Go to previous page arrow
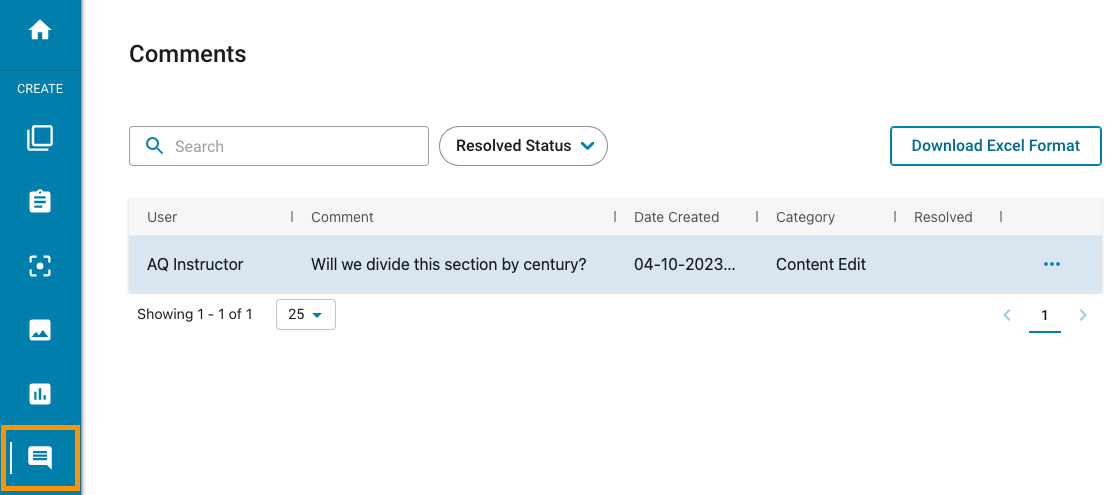 [x=1007, y=315]
